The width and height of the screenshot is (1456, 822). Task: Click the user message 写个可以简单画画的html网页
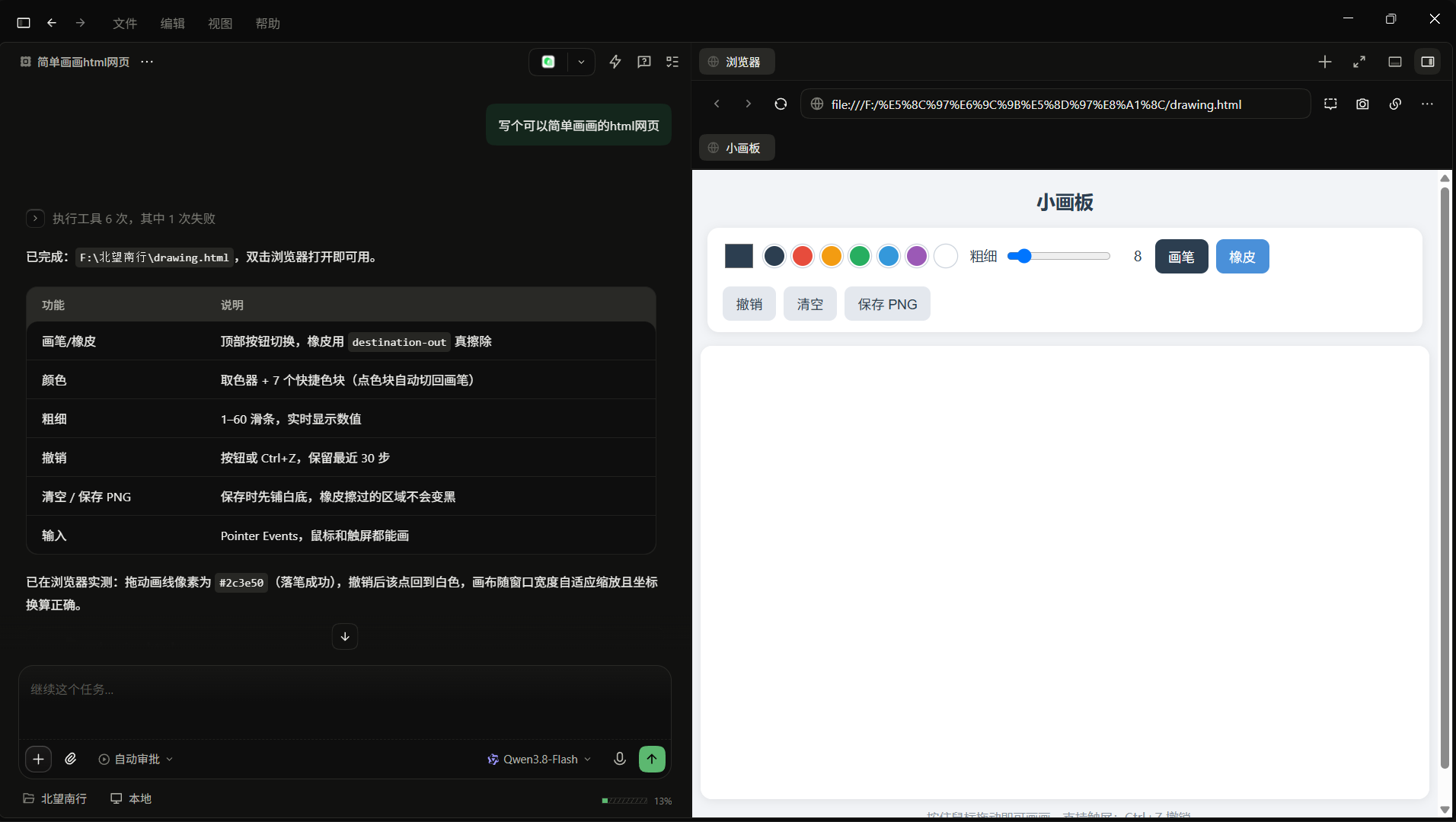tap(579, 125)
